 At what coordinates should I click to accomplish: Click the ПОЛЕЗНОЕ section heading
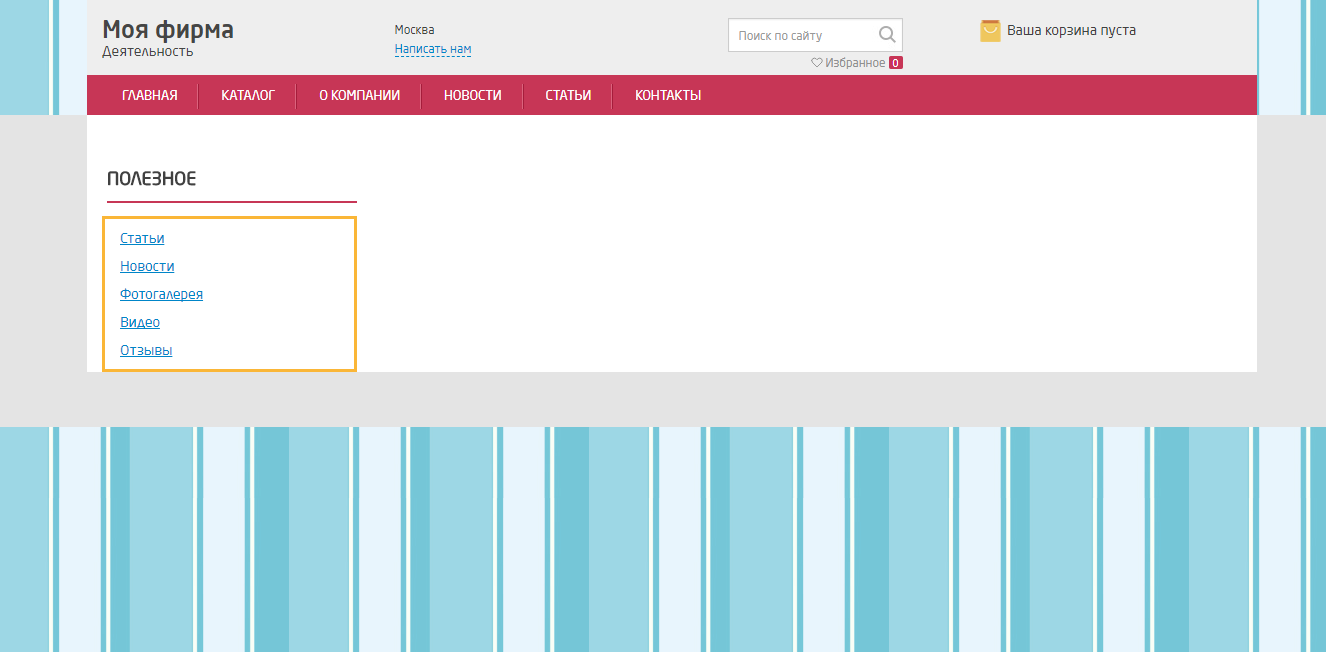coord(151,179)
